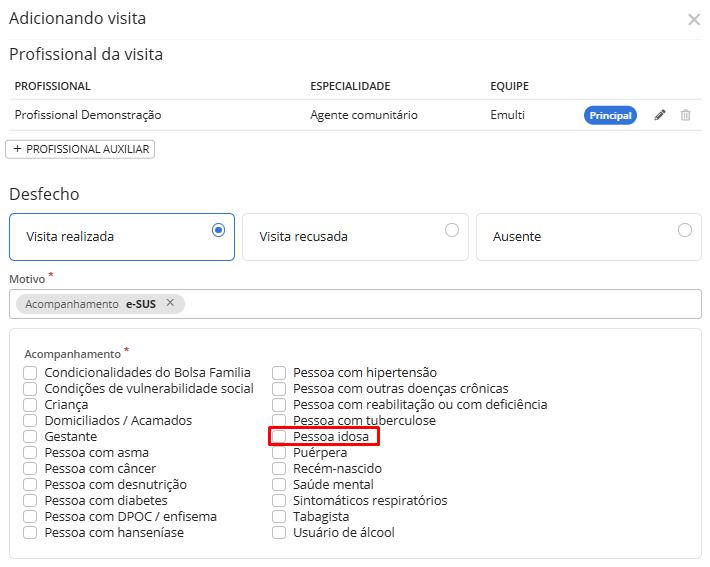The width and height of the screenshot is (710, 567).
Task: Close the Adicionando visita dialog
Action: click(694, 19)
